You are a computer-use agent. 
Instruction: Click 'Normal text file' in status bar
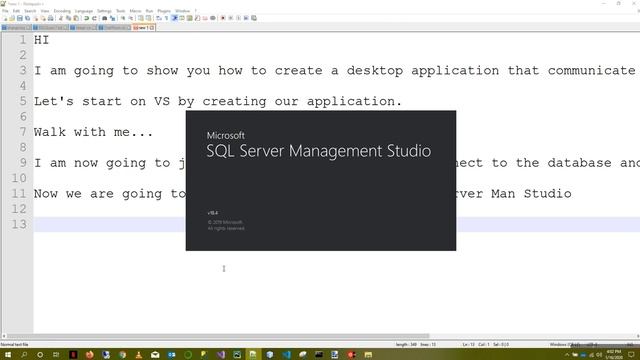(x=15, y=344)
